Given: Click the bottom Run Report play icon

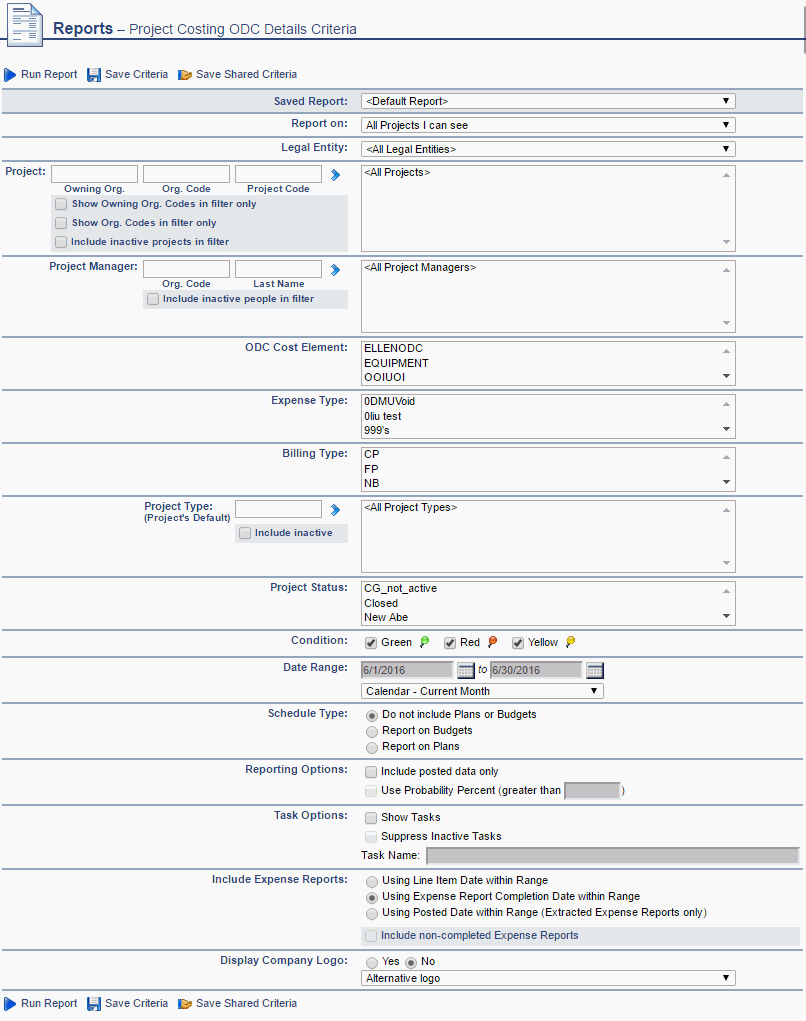Looking at the screenshot, I should pyautogui.click(x=10, y=1003).
